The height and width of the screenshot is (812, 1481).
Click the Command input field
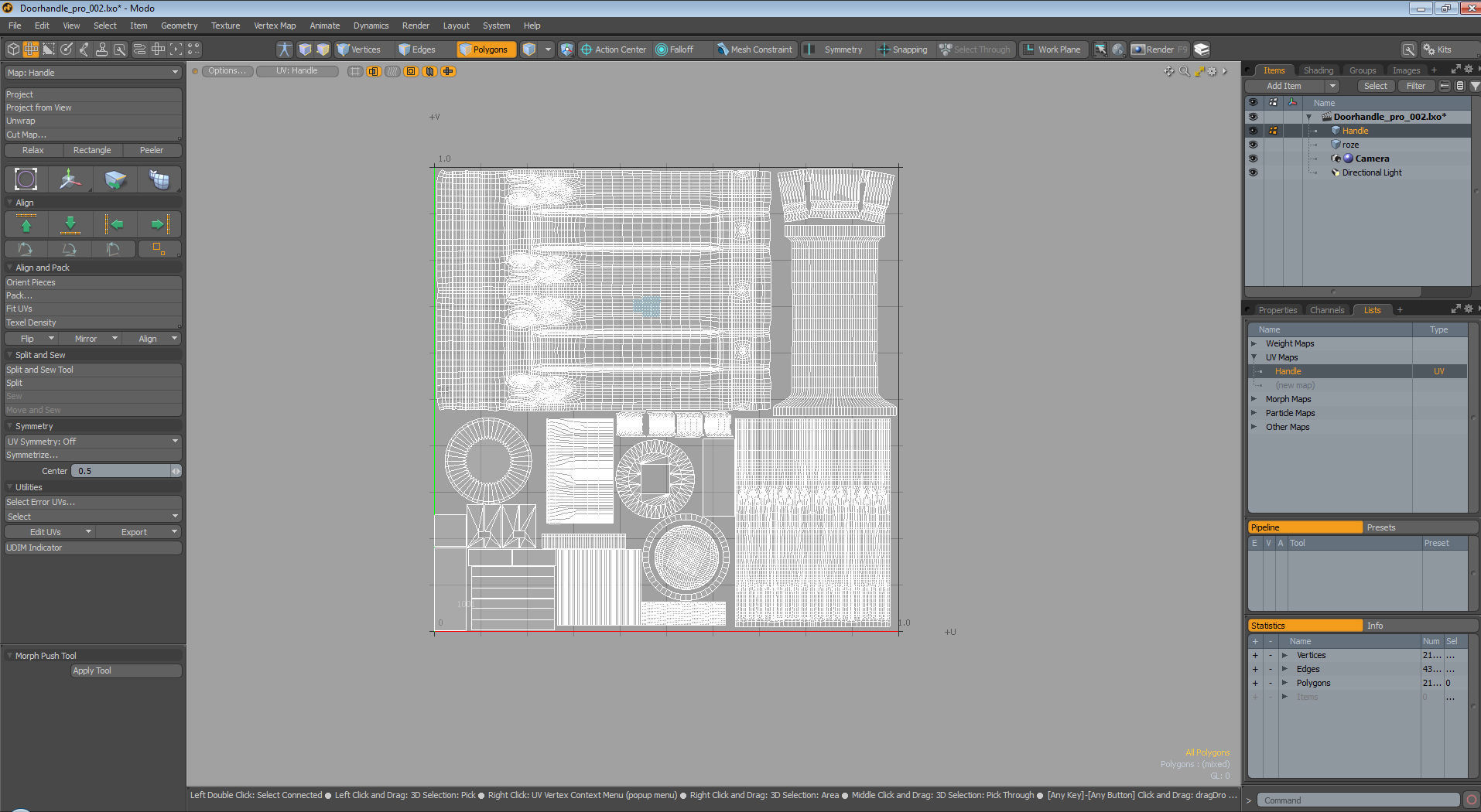[1358, 800]
